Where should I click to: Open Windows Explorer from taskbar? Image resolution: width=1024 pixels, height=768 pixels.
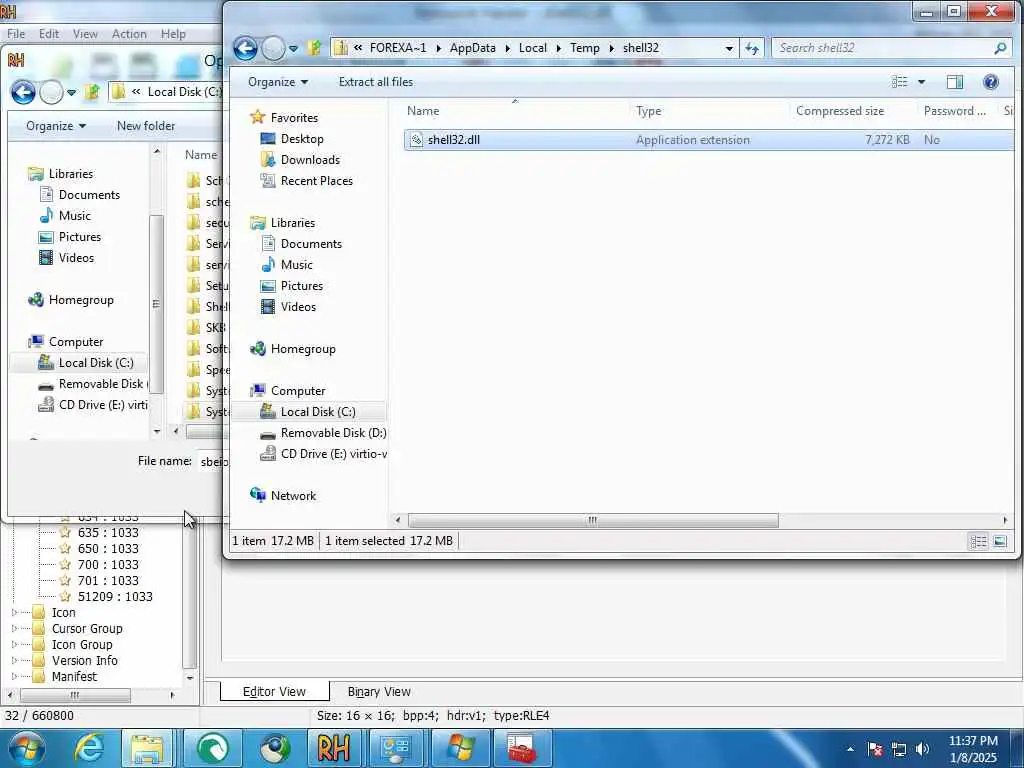148,748
